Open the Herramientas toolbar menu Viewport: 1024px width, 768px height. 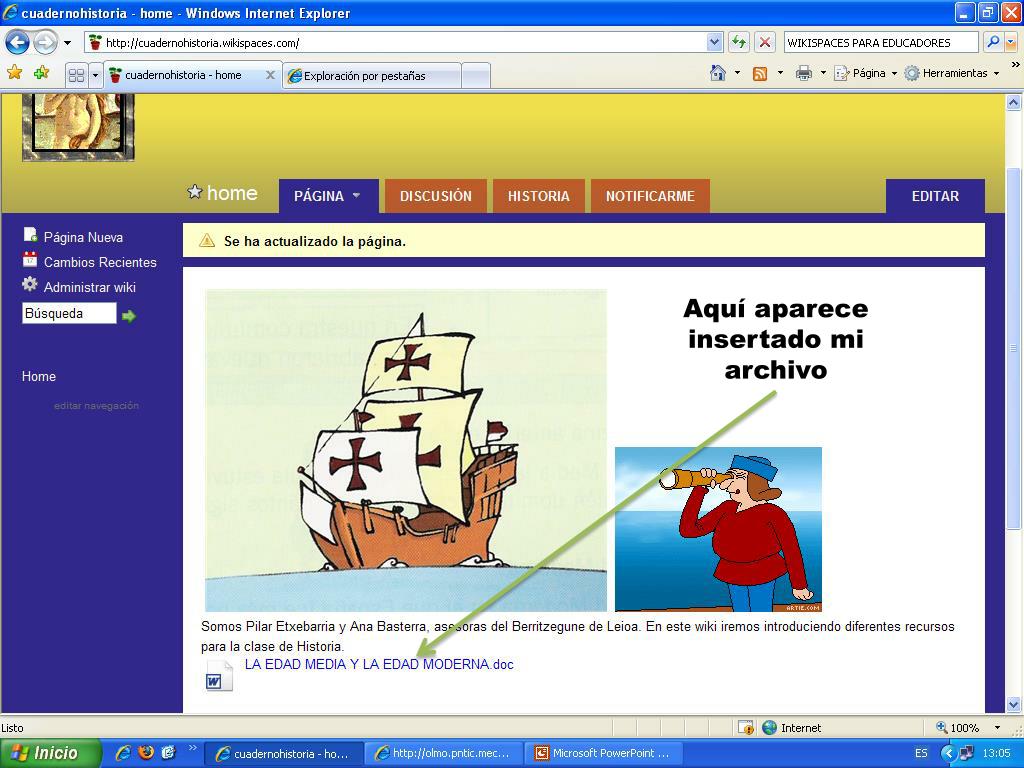pyautogui.click(x=952, y=73)
